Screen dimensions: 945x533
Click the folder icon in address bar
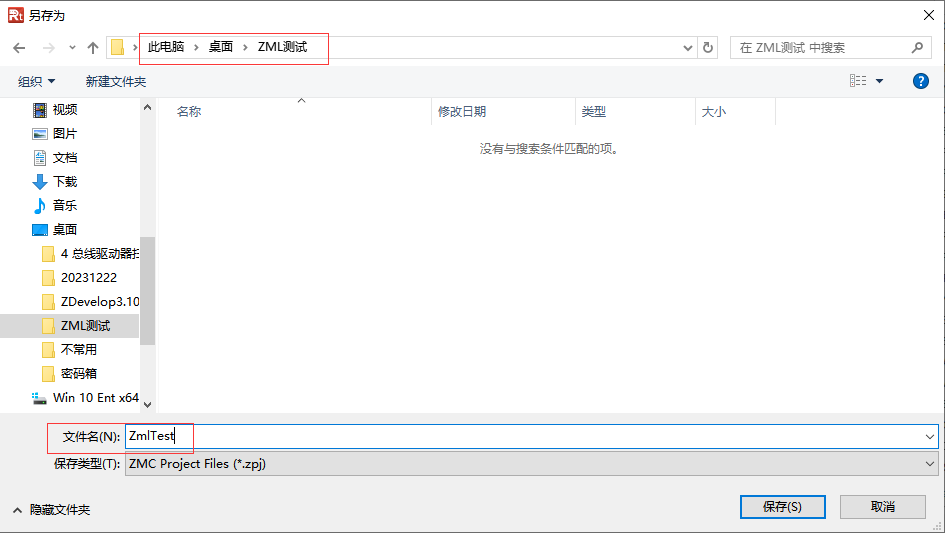tap(118, 47)
